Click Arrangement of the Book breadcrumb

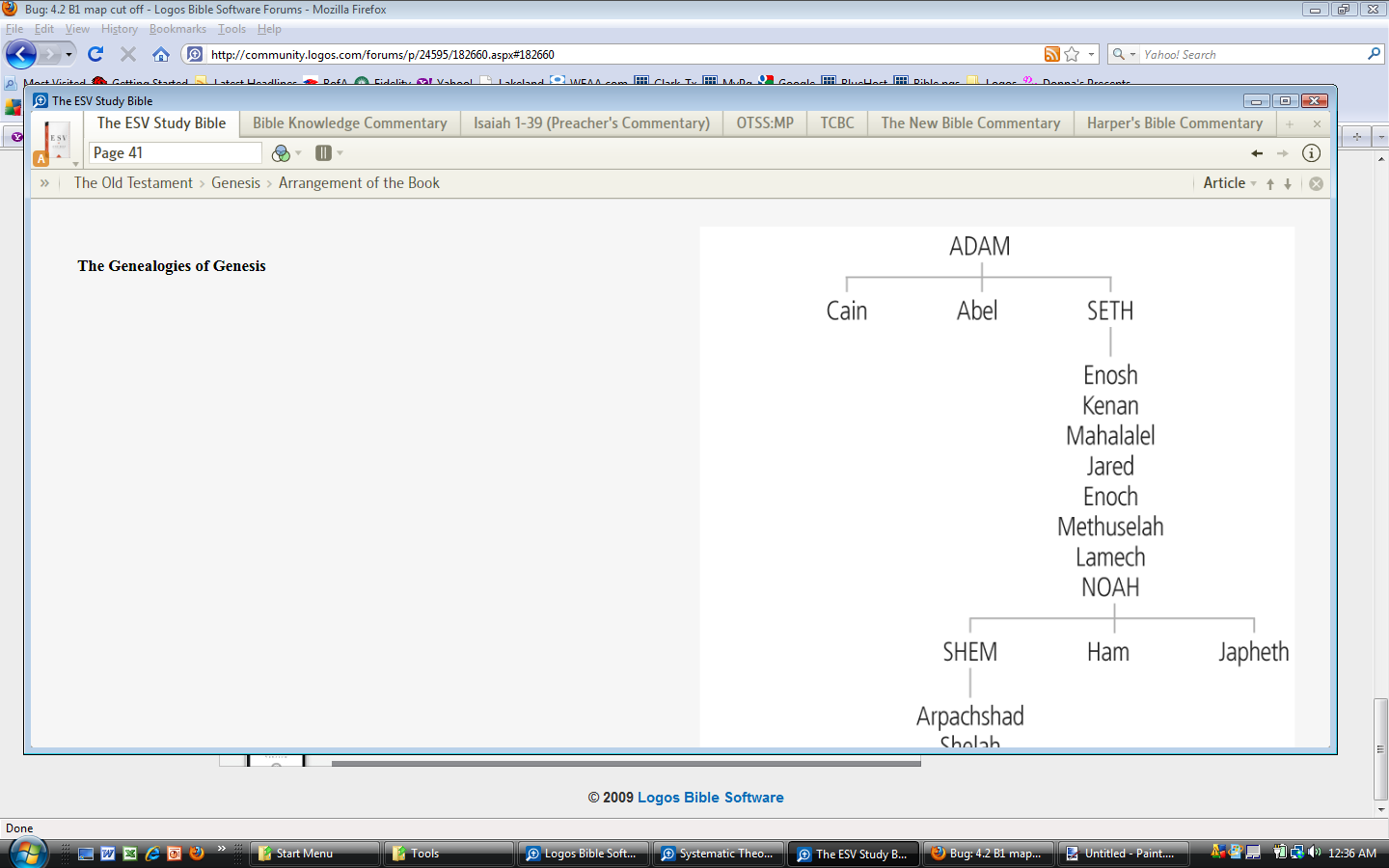pyautogui.click(x=359, y=182)
